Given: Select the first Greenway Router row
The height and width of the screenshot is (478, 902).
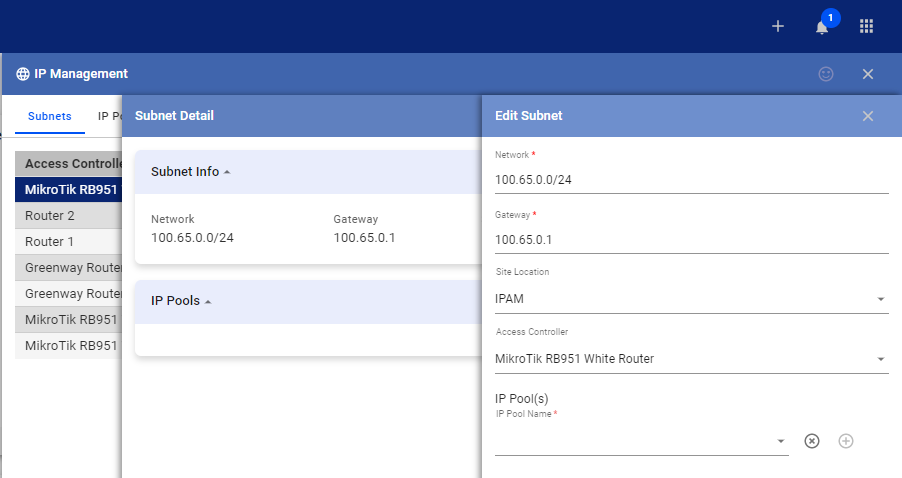Looking at the screenshot, I should [x=68, y=267].
